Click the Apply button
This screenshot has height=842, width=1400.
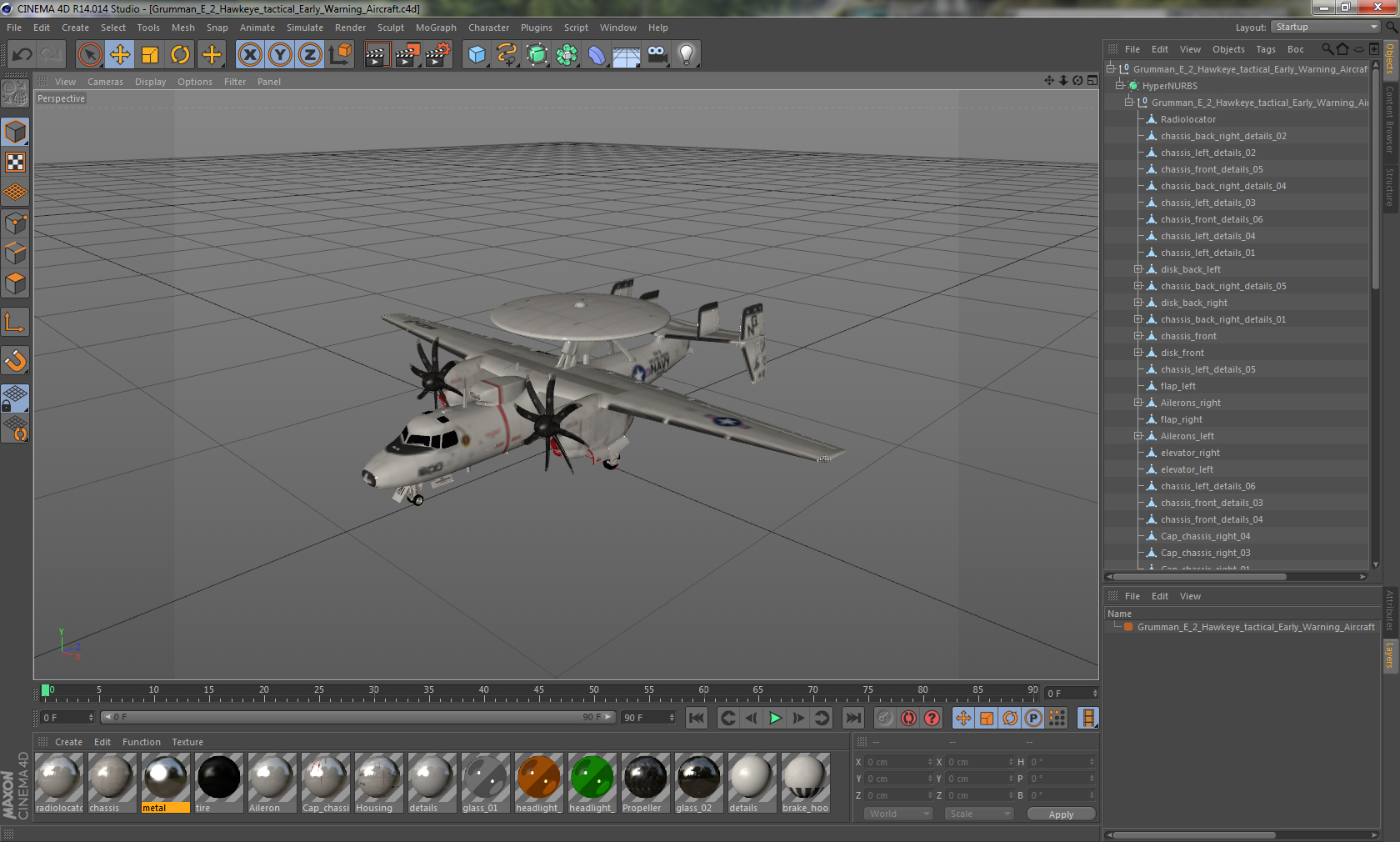point(1061,814)
